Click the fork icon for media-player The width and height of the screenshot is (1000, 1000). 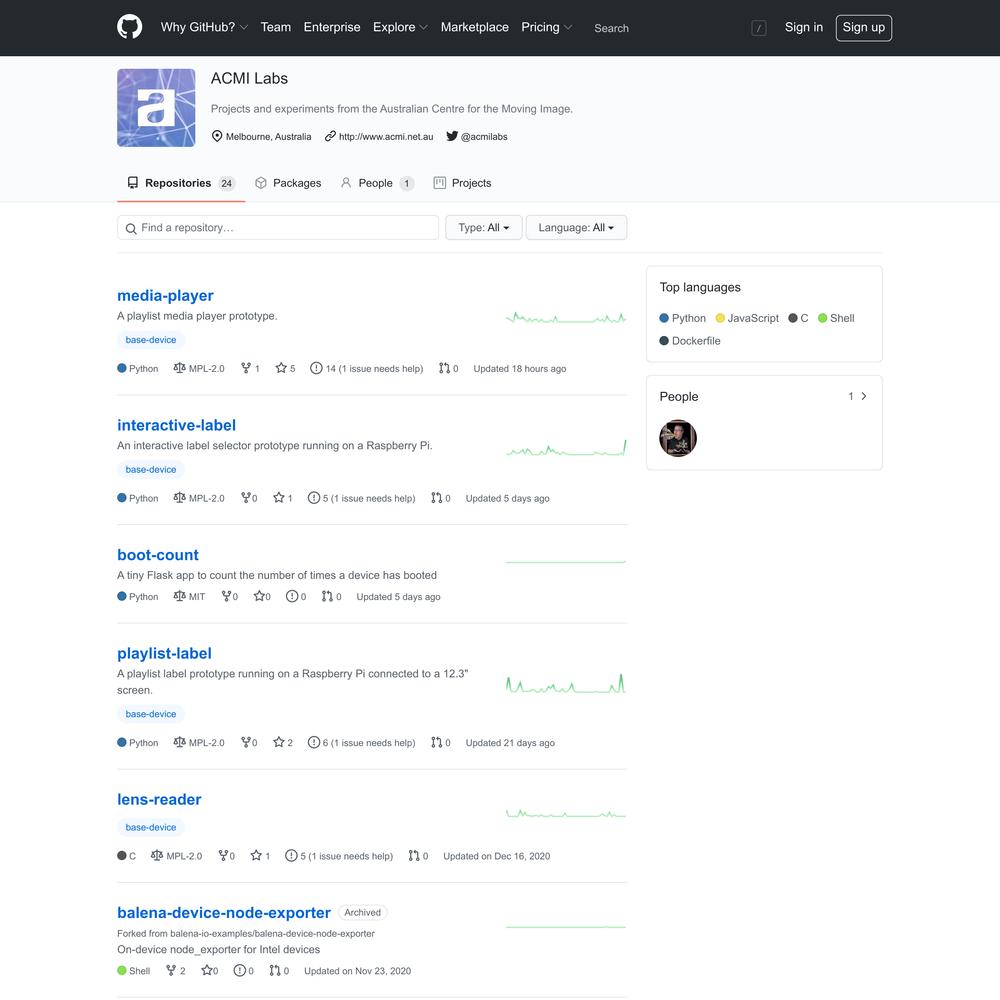(x=246, y=368)
